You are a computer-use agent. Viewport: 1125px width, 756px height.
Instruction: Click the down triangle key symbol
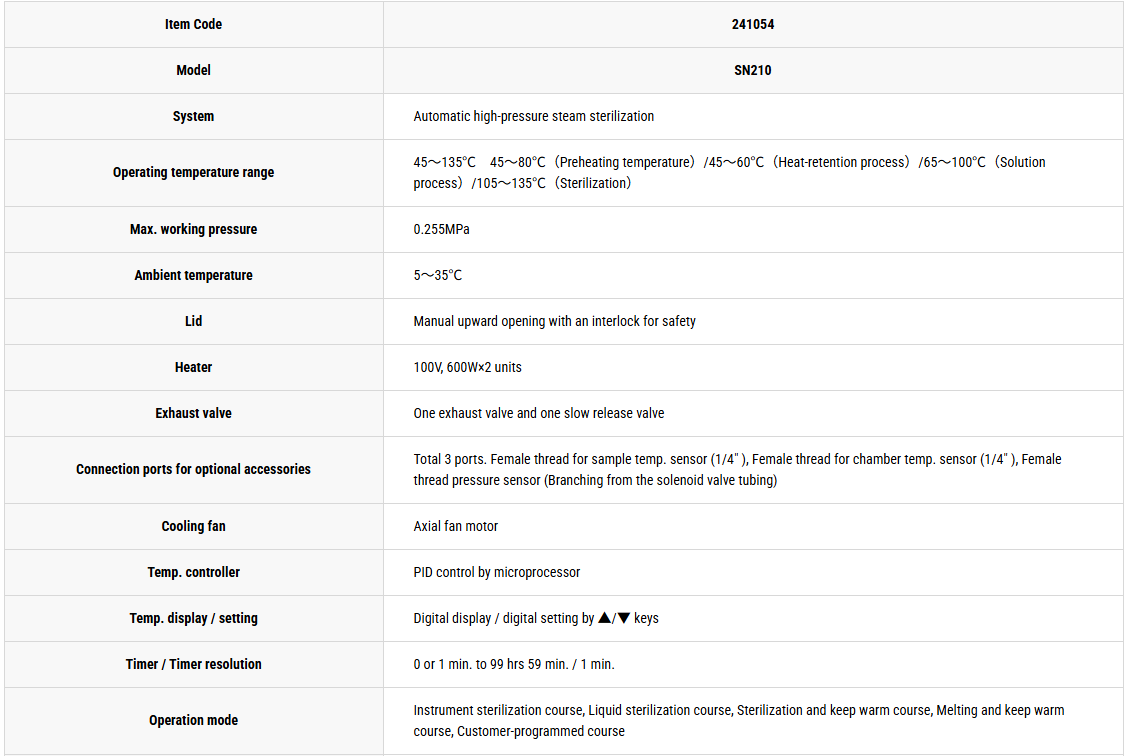coord(623,618)
